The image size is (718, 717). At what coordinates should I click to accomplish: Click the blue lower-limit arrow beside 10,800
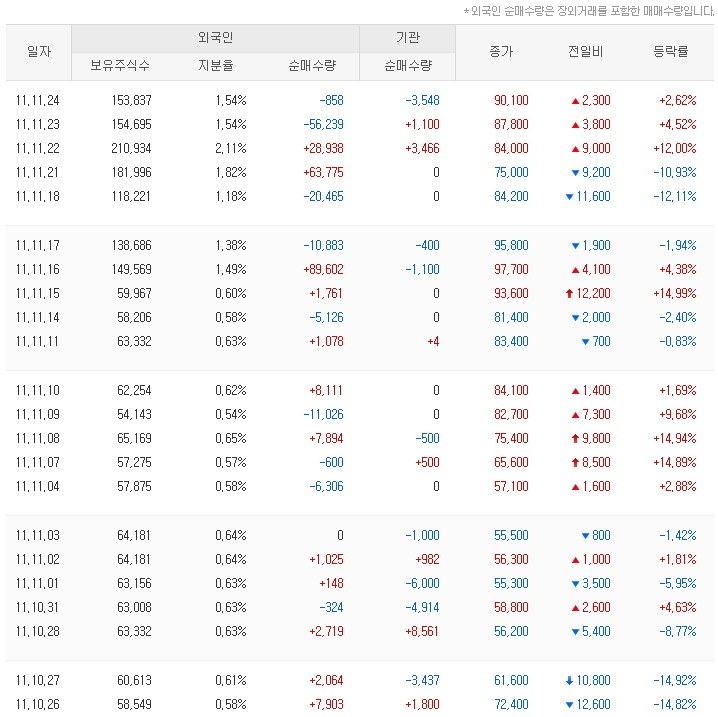569,680
